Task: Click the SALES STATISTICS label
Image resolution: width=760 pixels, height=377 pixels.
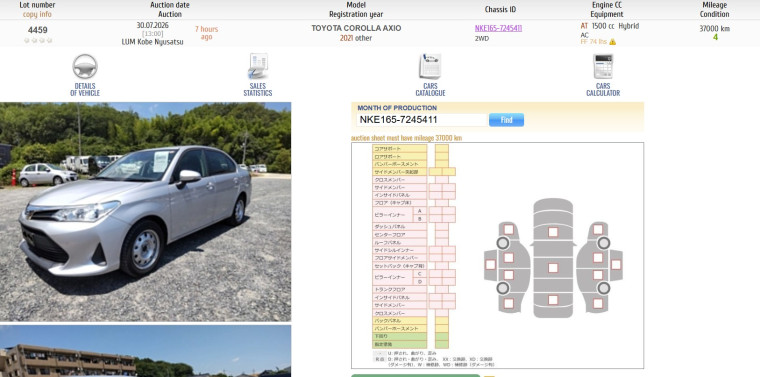Action: (x=258, y=90)
